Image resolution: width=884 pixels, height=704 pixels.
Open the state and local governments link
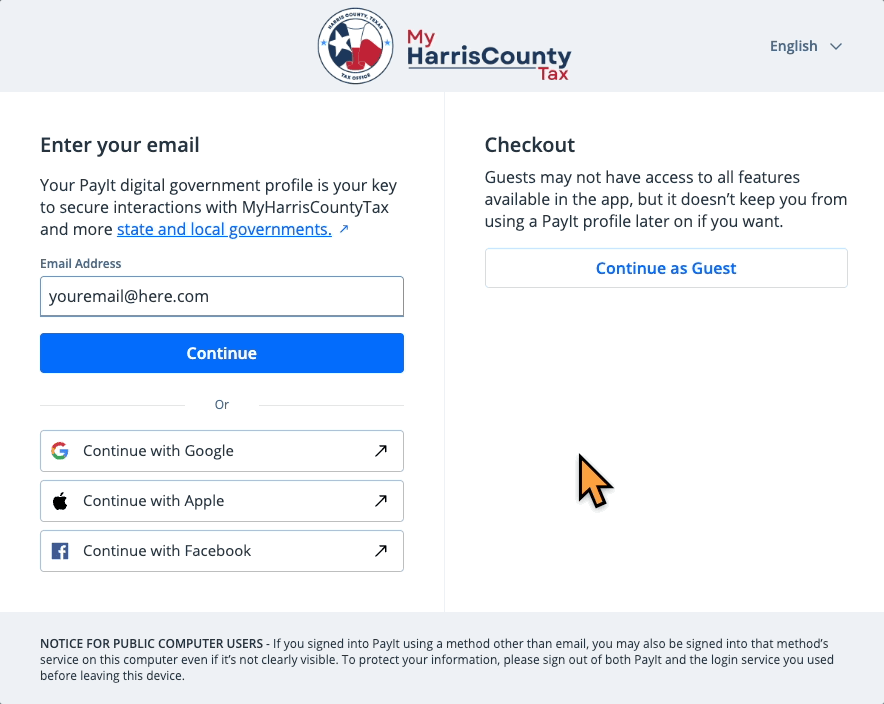(x=224, y=230)
